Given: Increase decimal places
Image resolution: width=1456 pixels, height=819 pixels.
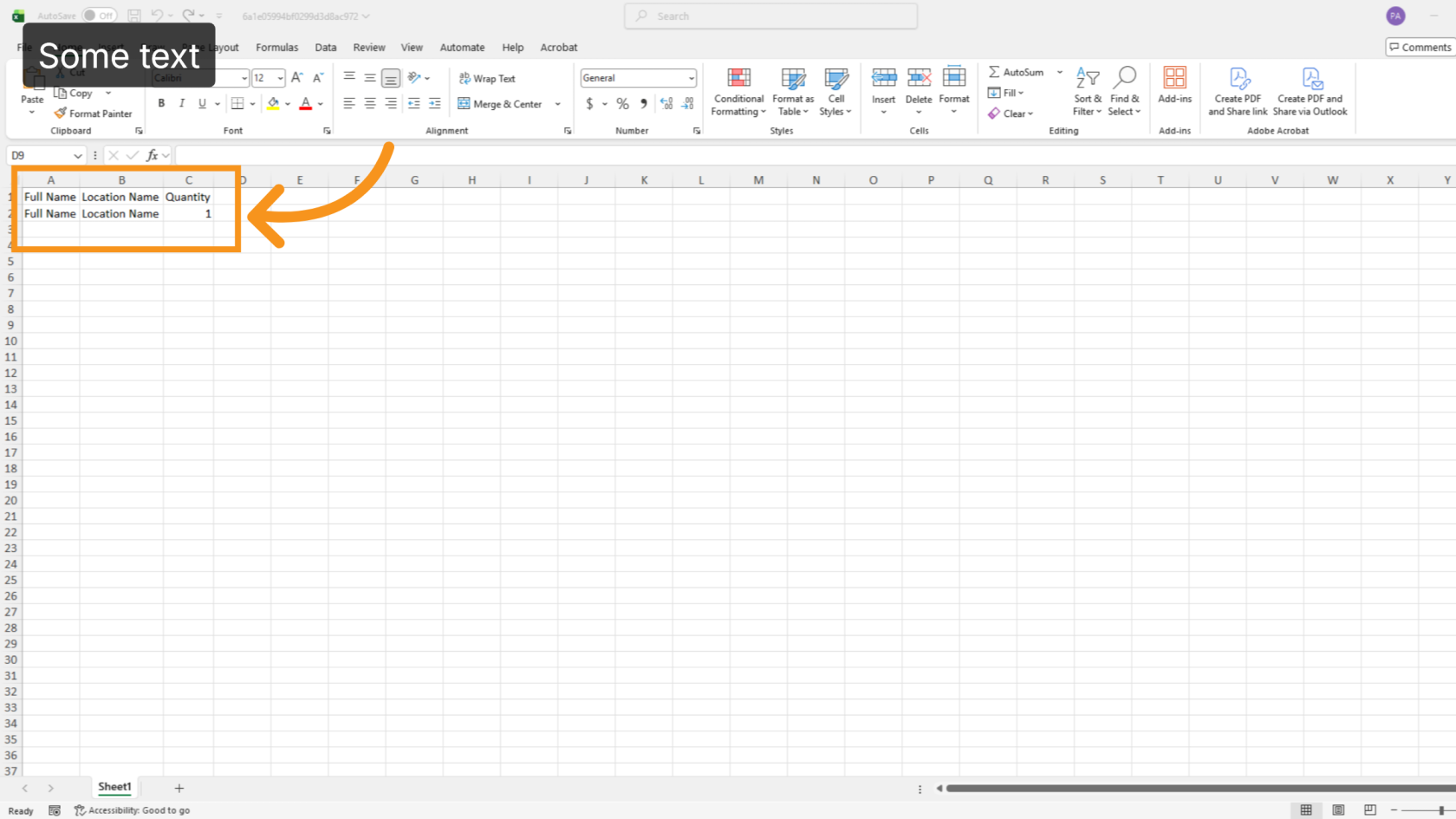Looking at the screenshot, I should pos(666,104).
